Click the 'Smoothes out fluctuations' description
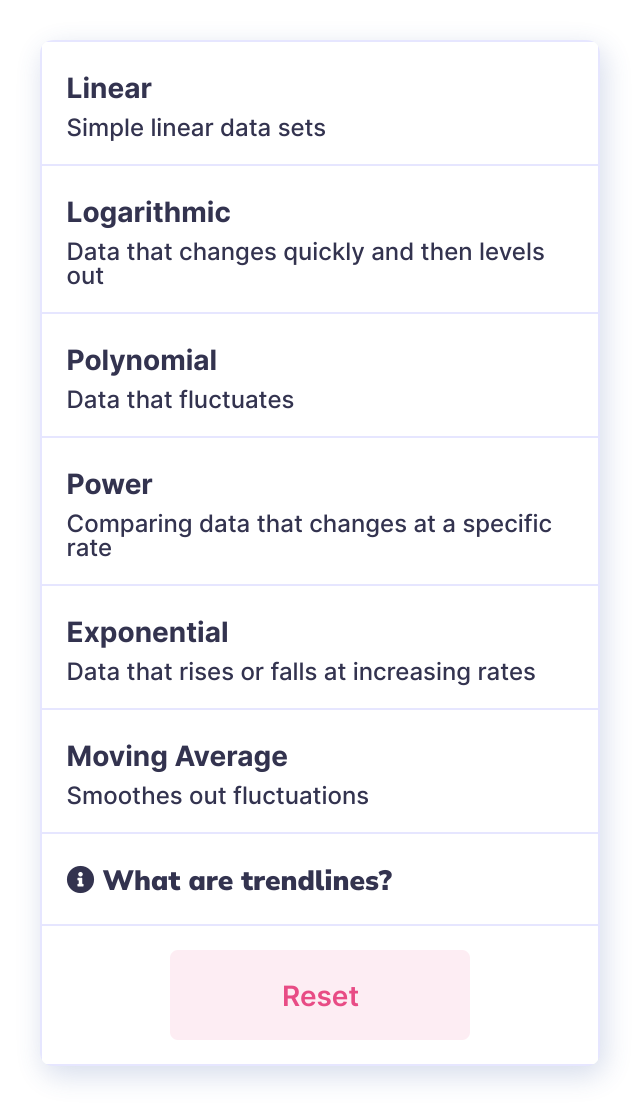The image size is (640, 1106). tap(217, 796)
